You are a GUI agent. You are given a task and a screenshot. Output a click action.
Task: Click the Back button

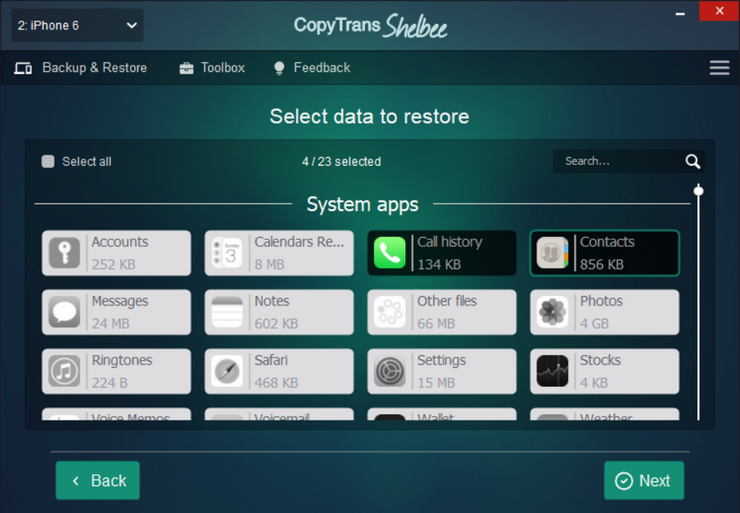click(98, 480)
